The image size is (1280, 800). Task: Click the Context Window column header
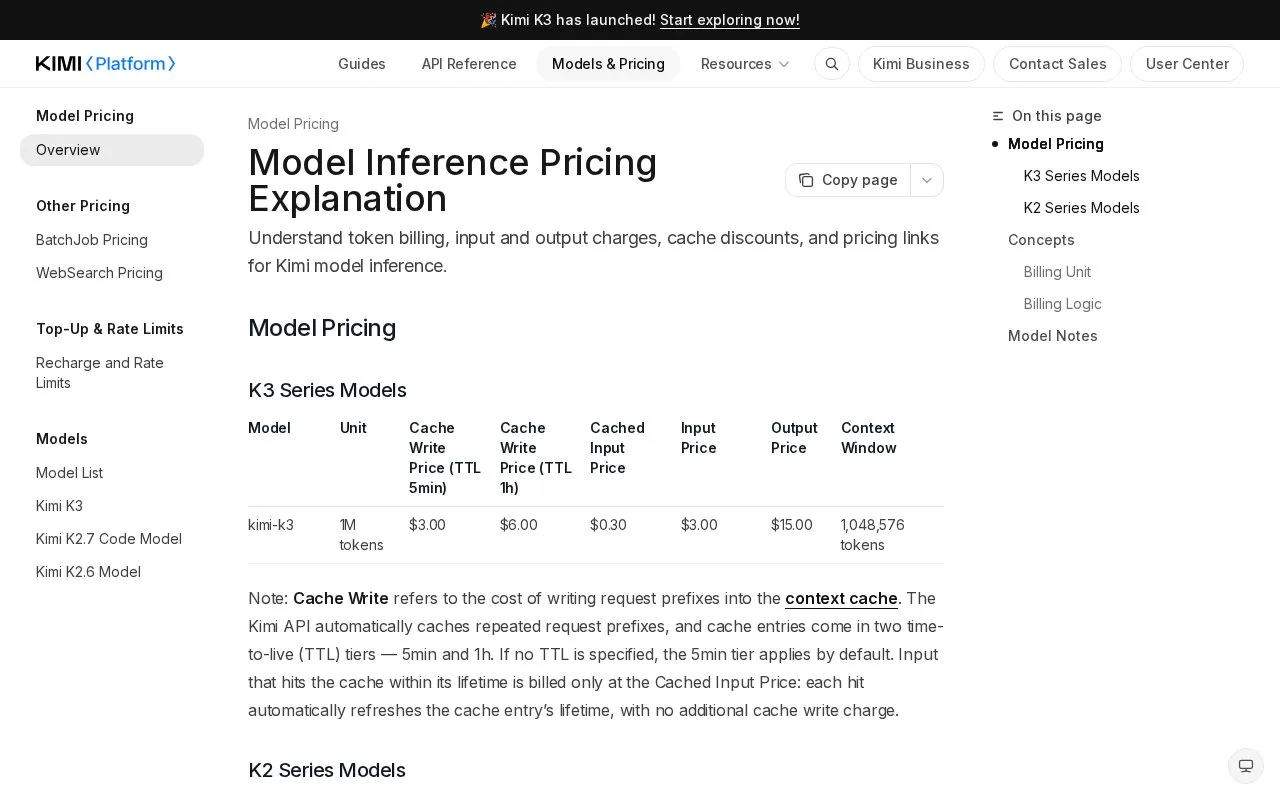(868, 438)
